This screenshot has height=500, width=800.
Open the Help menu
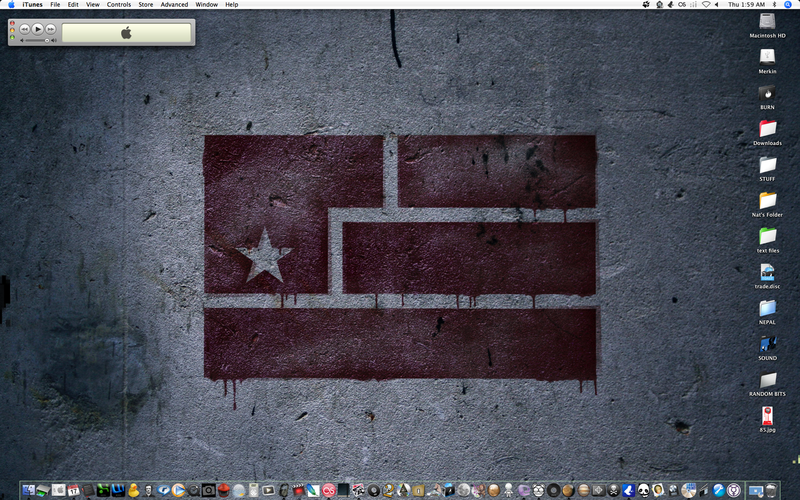(232, 5)
